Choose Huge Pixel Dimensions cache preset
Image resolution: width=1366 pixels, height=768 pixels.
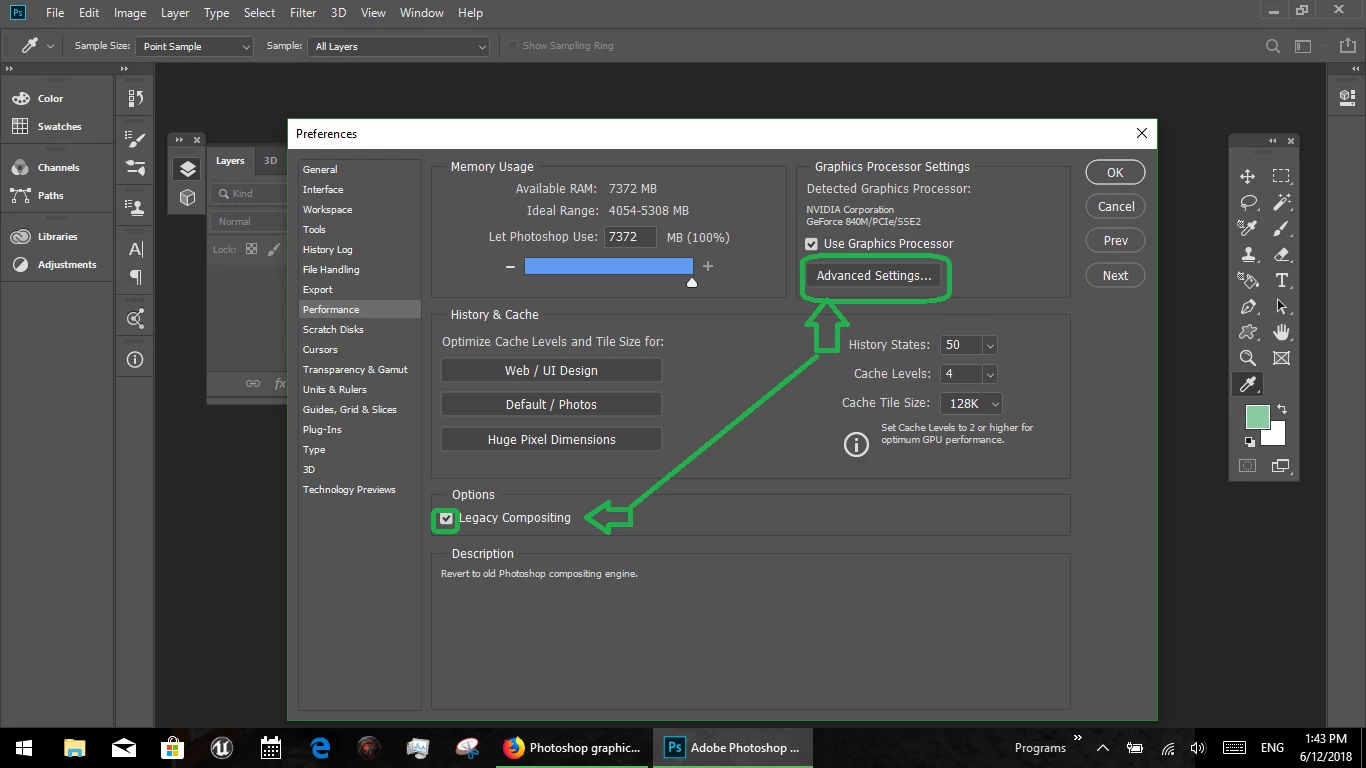[x=551, y=440]
